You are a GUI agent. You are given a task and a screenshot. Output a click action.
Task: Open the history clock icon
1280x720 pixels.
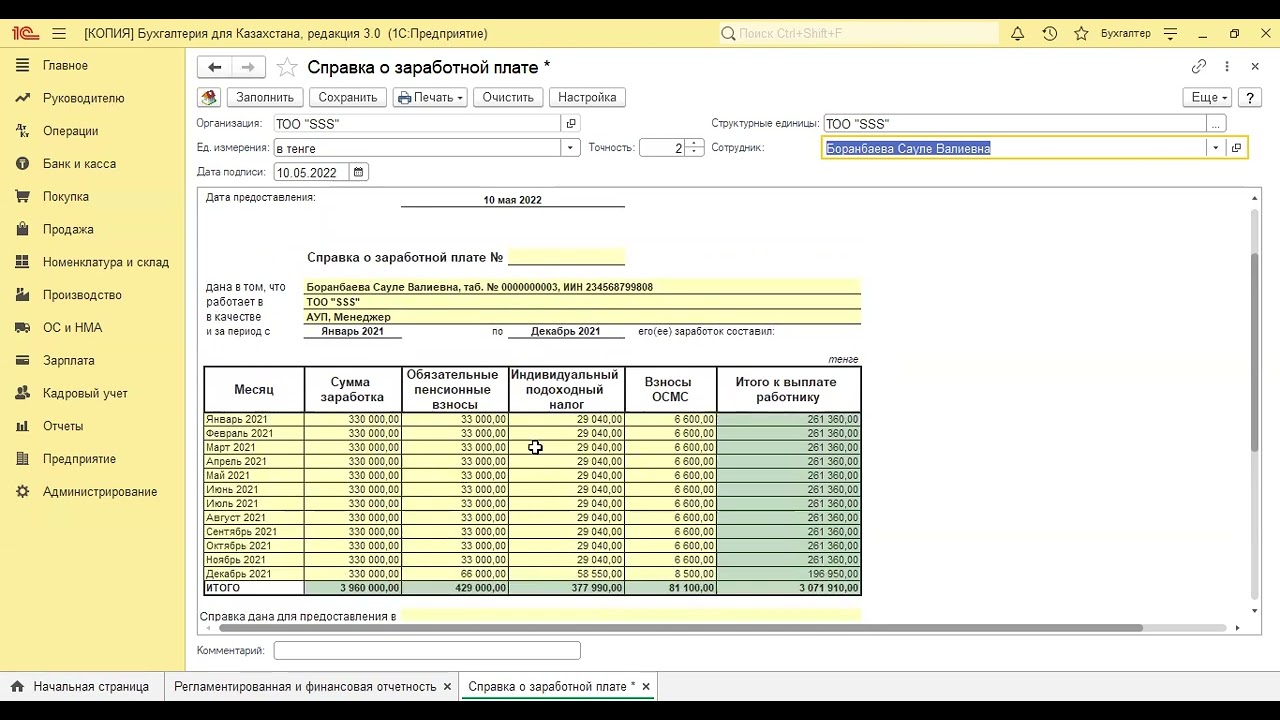(x=1049, y=33)
